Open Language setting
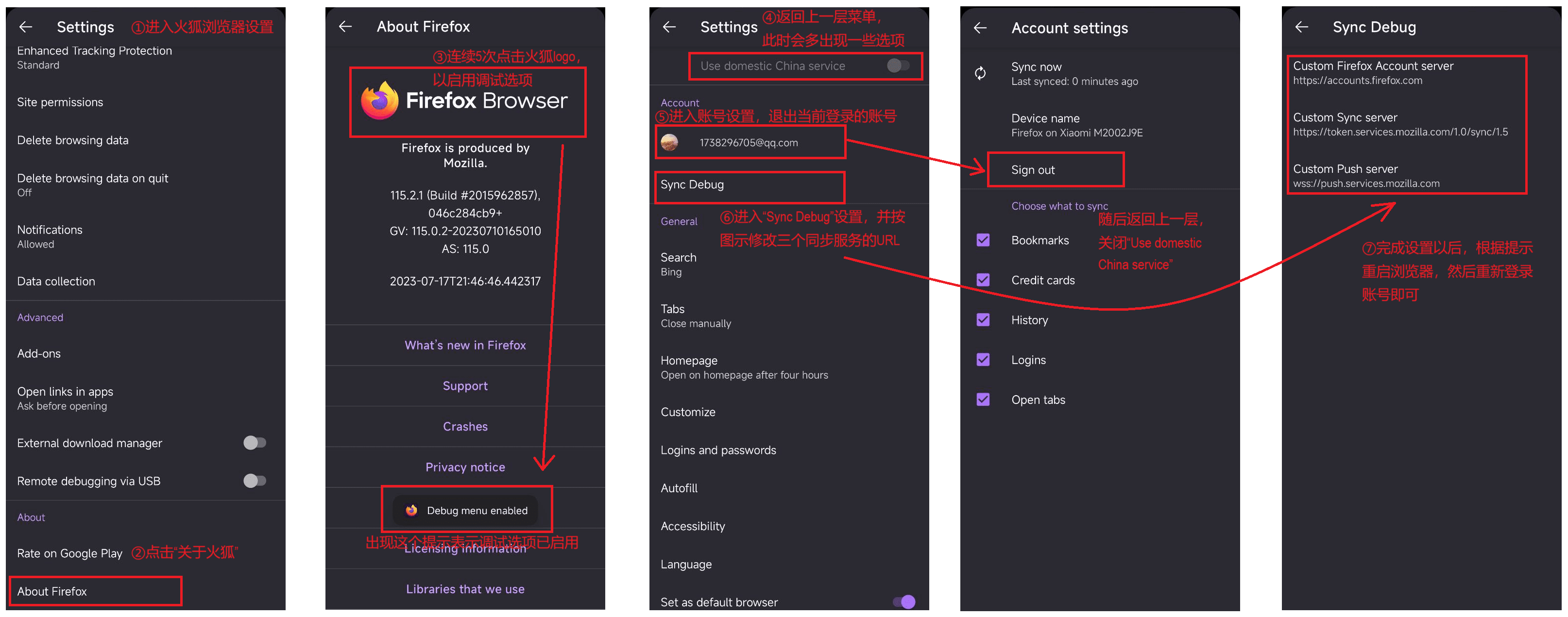The image size is (1568, 617). 789,564
